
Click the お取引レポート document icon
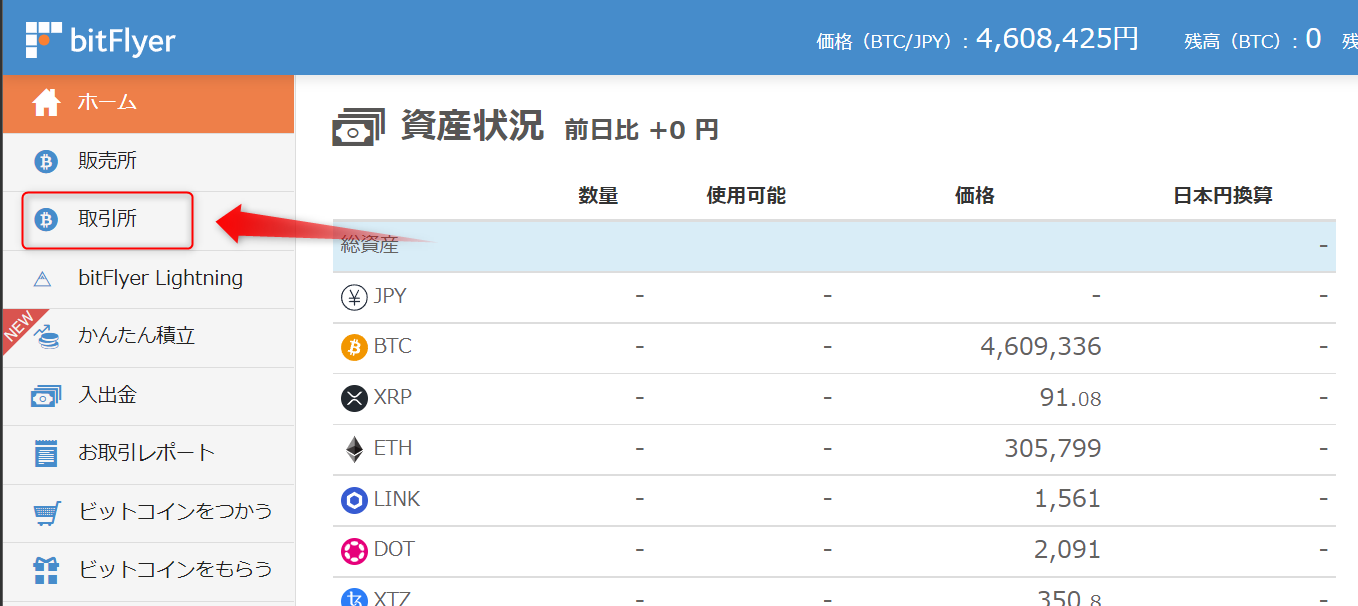[46, 453]
